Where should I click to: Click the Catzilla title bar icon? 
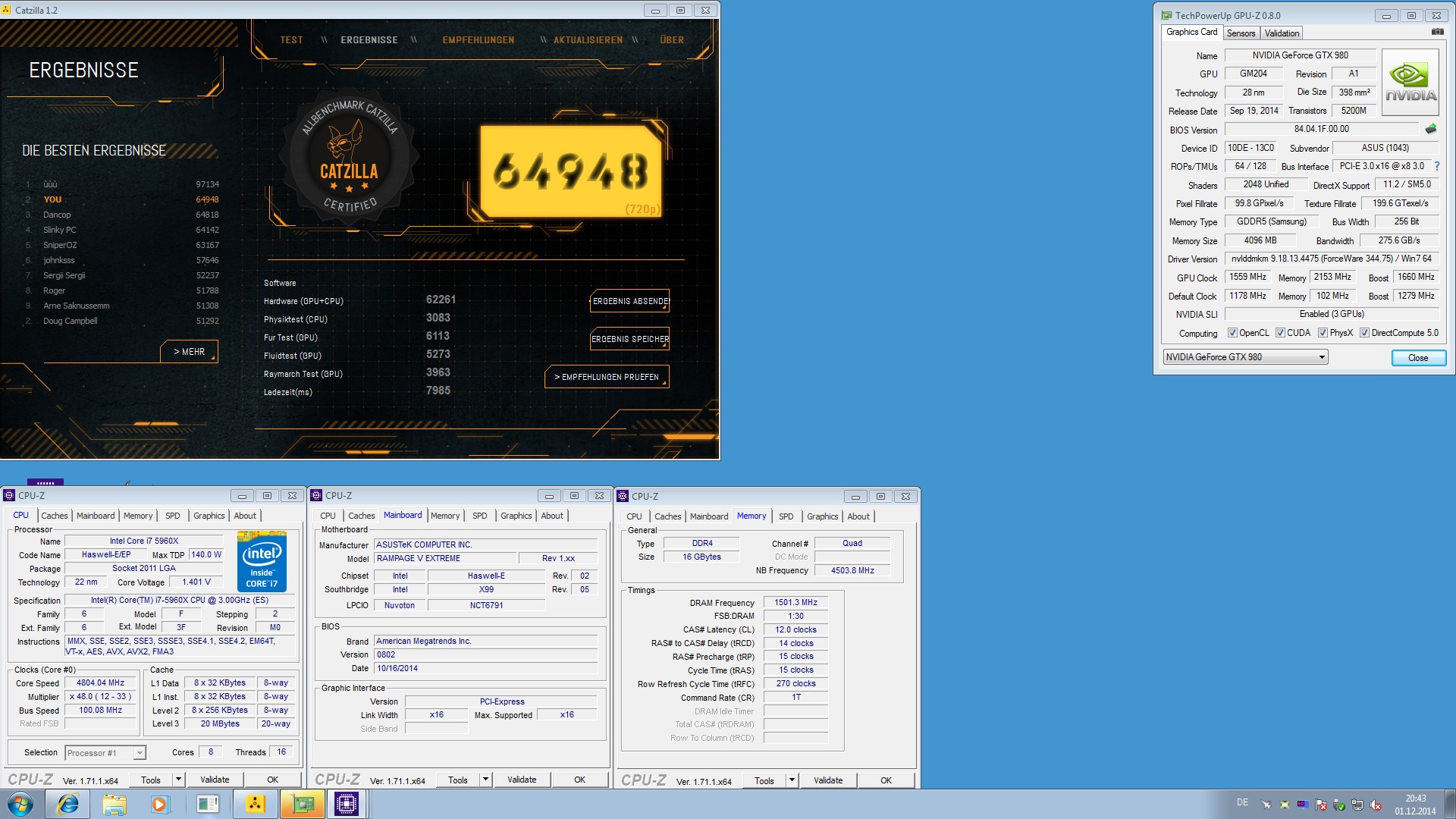pos(7,10)
